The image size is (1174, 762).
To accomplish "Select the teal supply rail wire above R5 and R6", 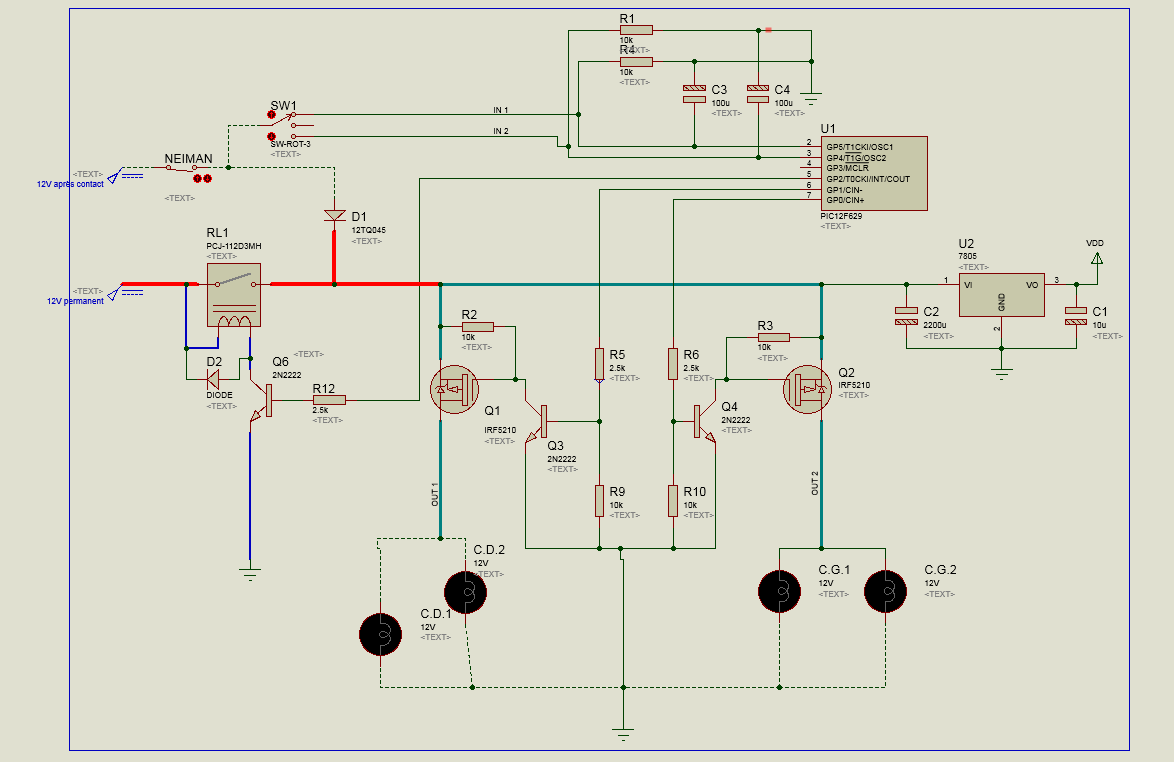I will point(630,284).
